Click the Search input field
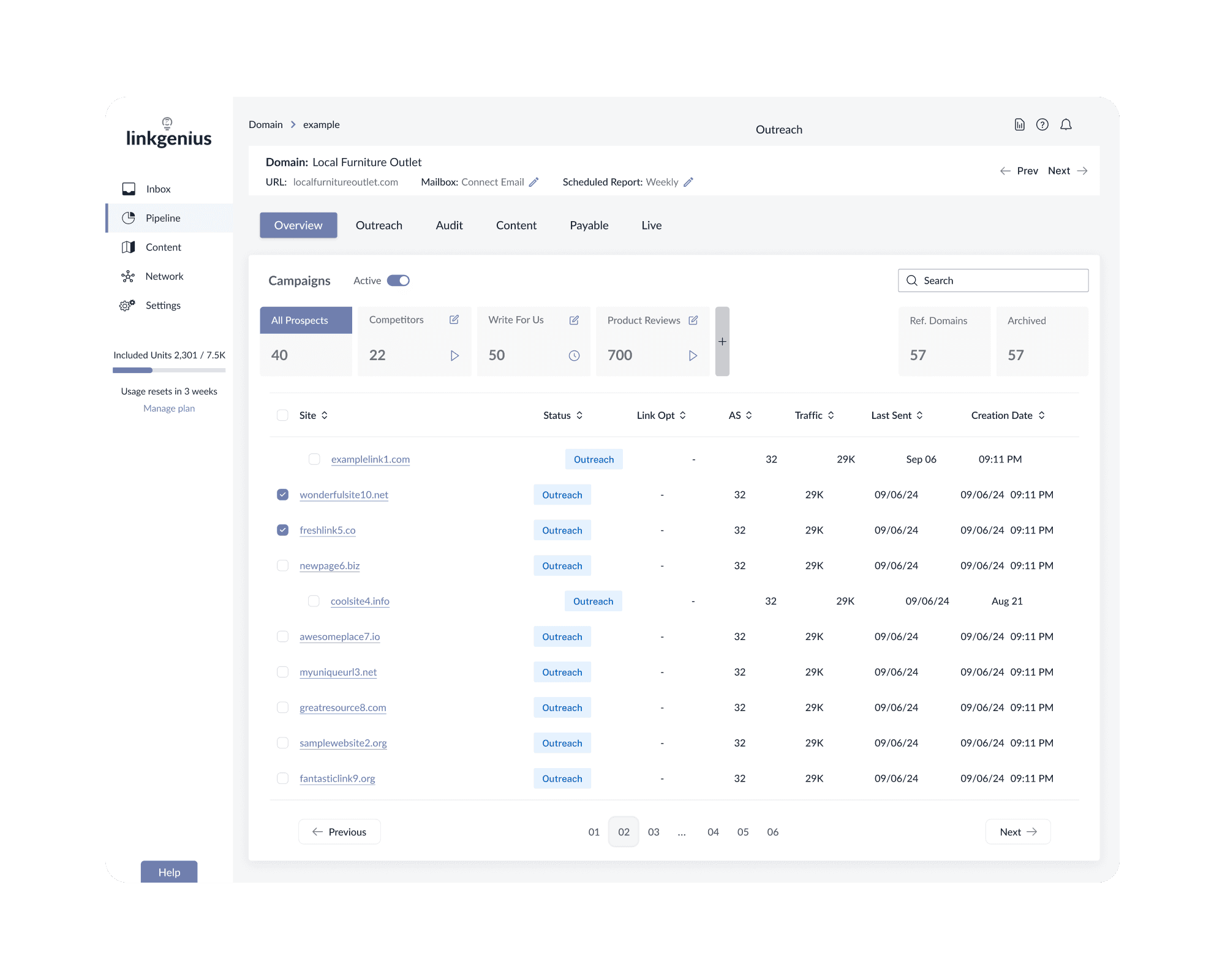Viewport: 1225px width, 980px height. point(993,281)
